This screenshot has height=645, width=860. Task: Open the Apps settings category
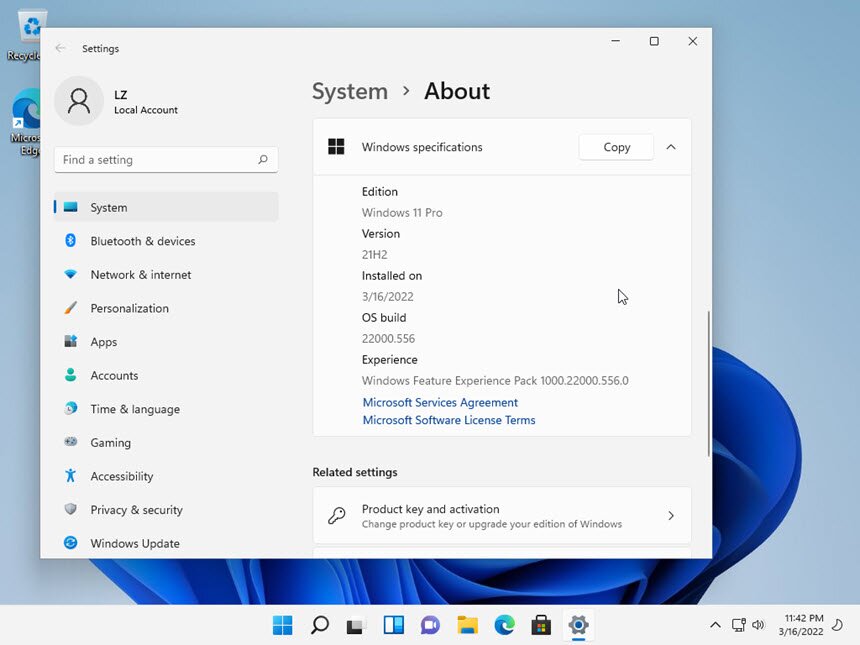click(166, 342)
